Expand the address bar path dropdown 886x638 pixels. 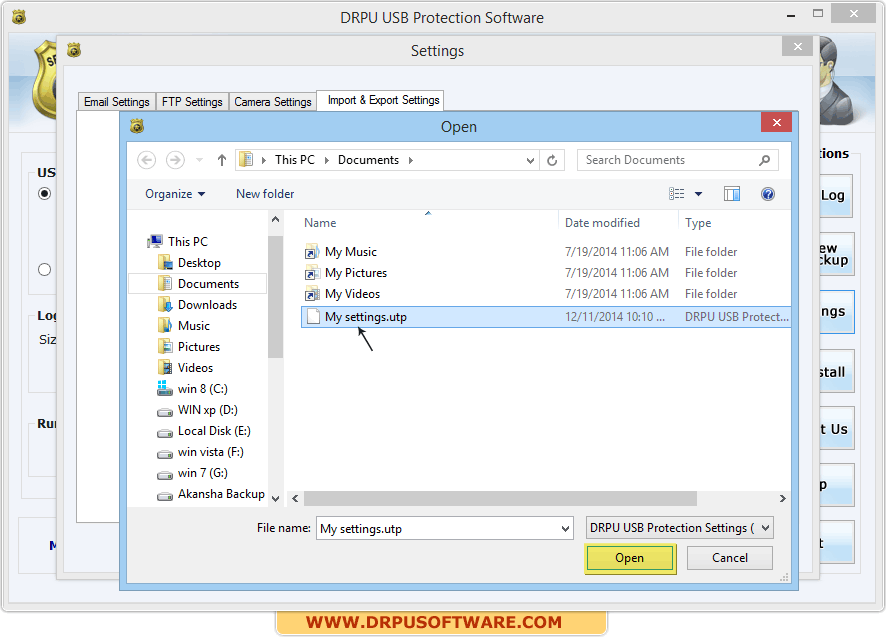pos(530,160)
